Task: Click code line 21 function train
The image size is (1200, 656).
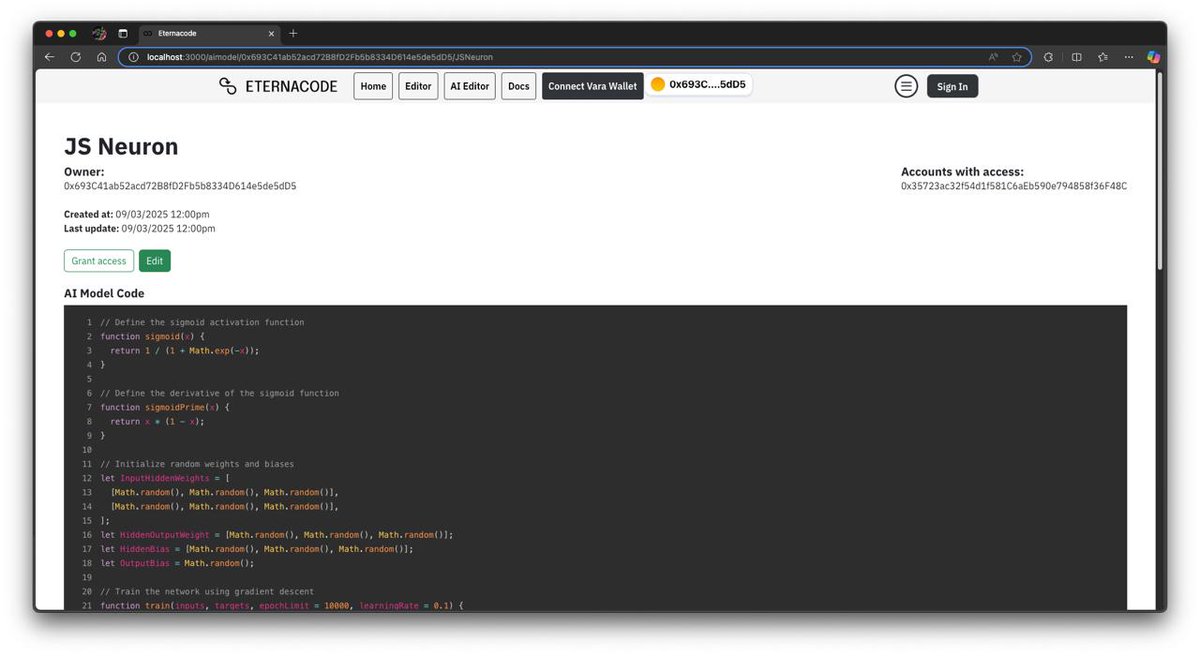Action: (x=282, y=606)
